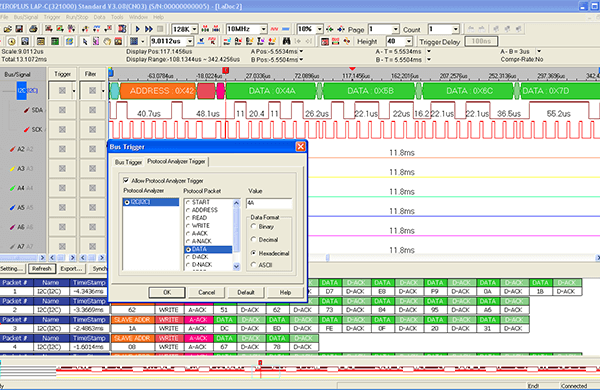Open the 9.0112us time scale dropdown
Image resolution: width=600 pixels, height=390 pixels.
tap(190, 41)
